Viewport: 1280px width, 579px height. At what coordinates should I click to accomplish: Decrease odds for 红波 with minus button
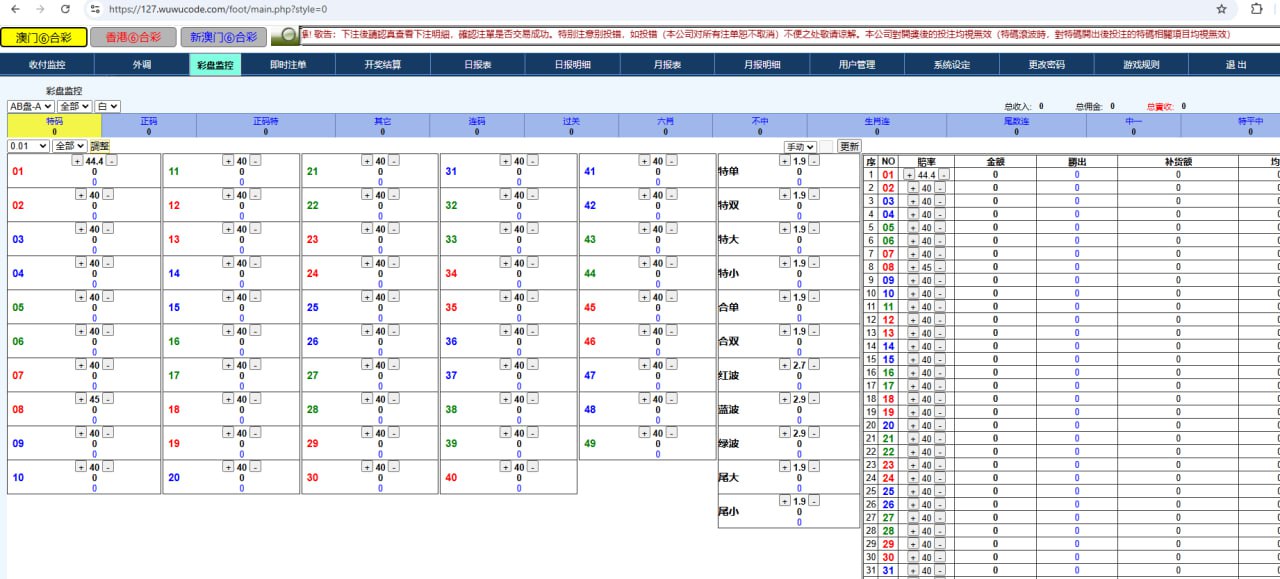812,365
